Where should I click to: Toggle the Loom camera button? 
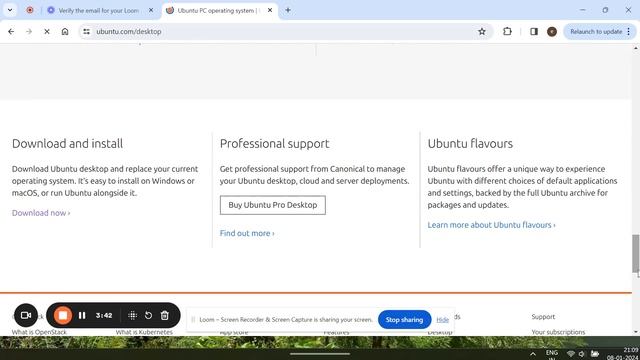pos(26,315)
